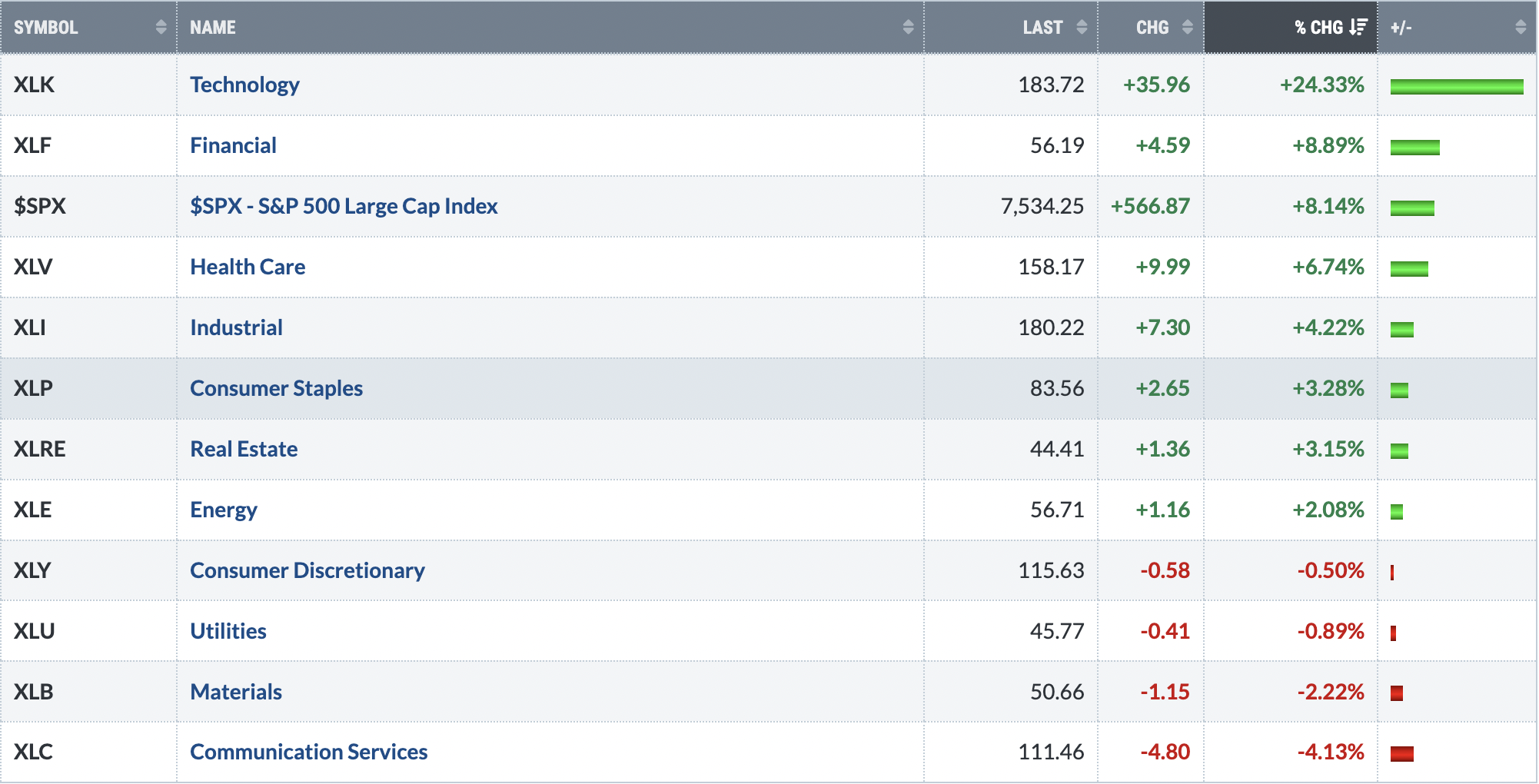Open Communication Services sector link

tap(308, 752)
